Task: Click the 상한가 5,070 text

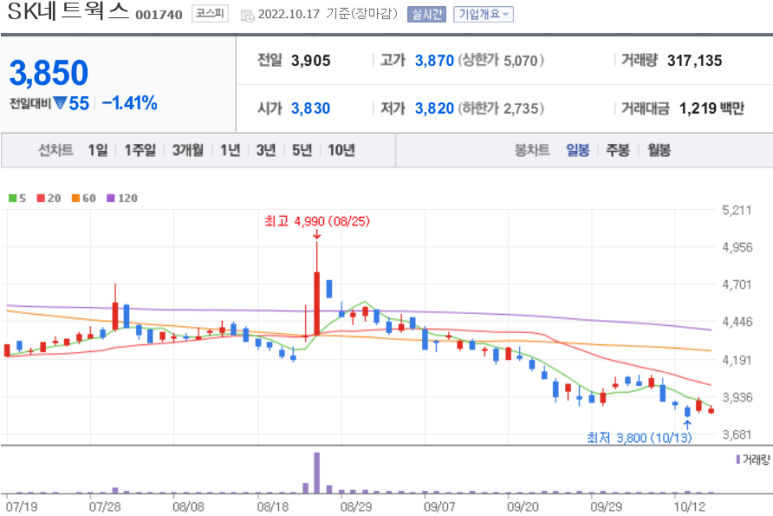Action: pos(501,61)
